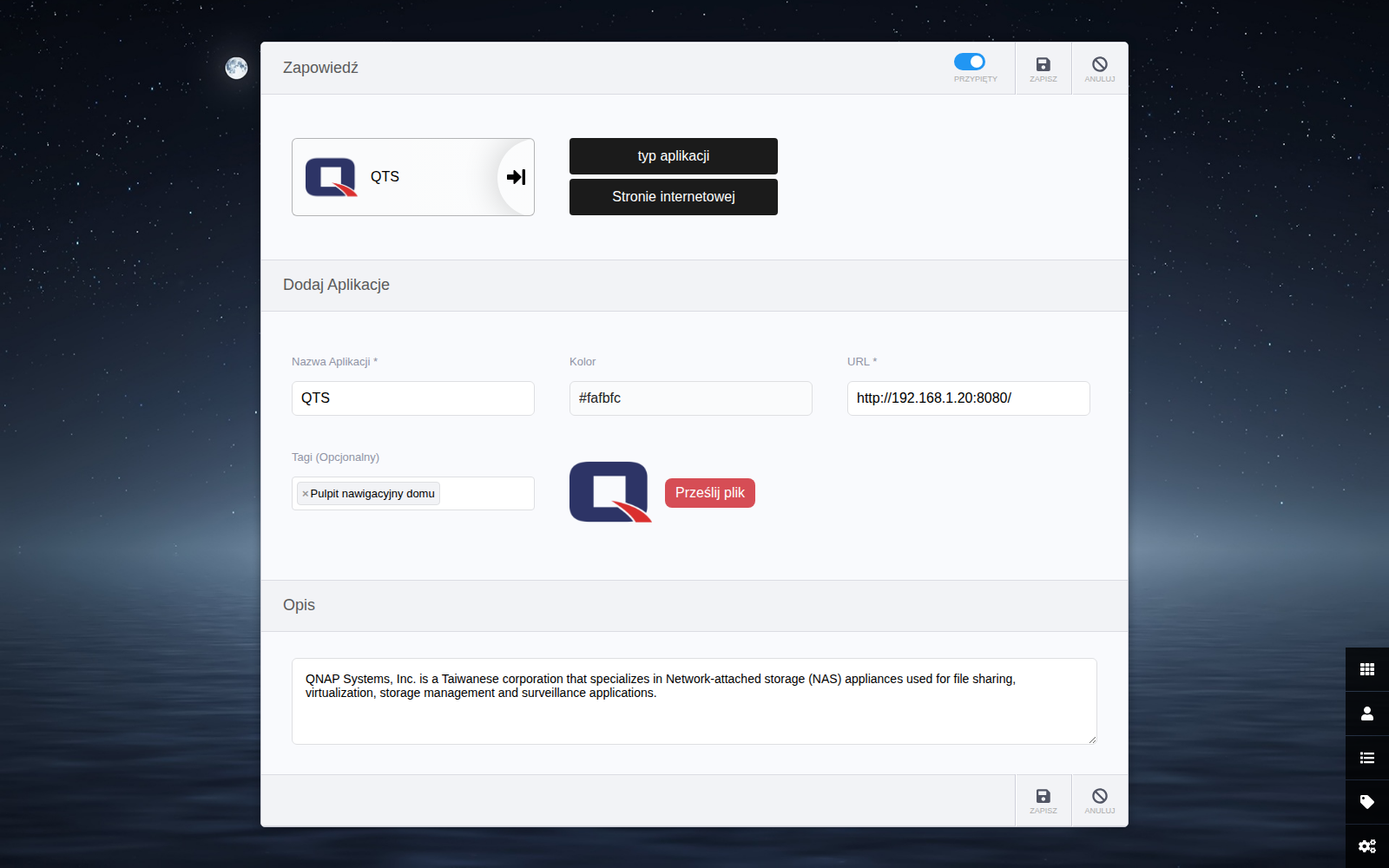Click the Kolor color field #fafbfc

click(691, 398)
